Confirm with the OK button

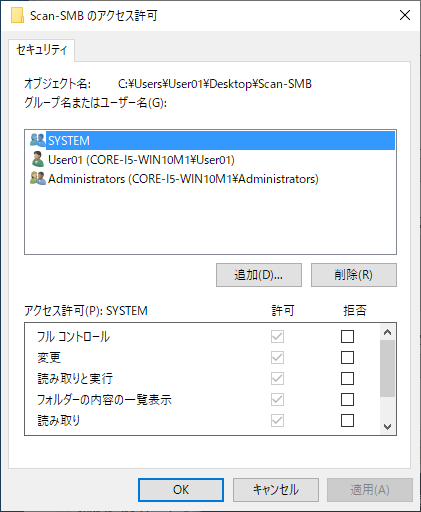click(x=181, y=490)
